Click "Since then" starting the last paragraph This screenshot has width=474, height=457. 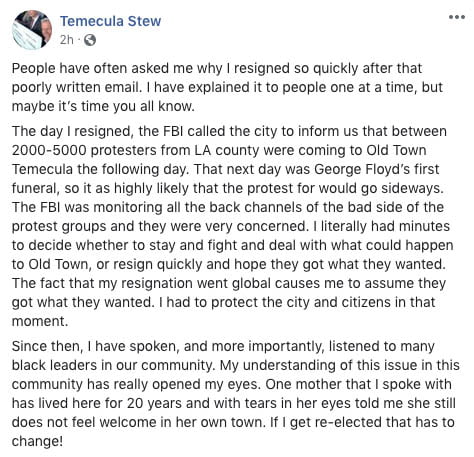(x=47, y=346)
